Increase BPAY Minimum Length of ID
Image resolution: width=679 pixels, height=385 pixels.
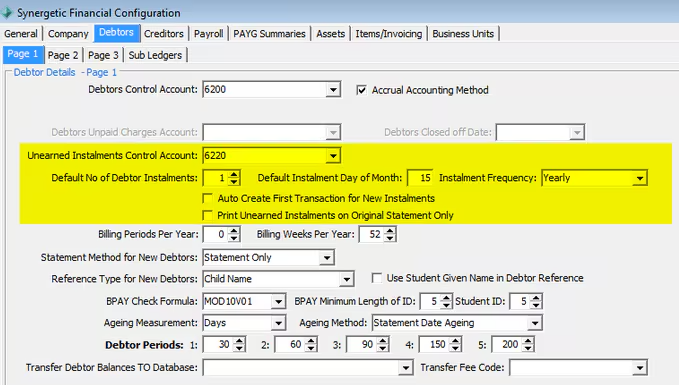click(x=446, y=298)
